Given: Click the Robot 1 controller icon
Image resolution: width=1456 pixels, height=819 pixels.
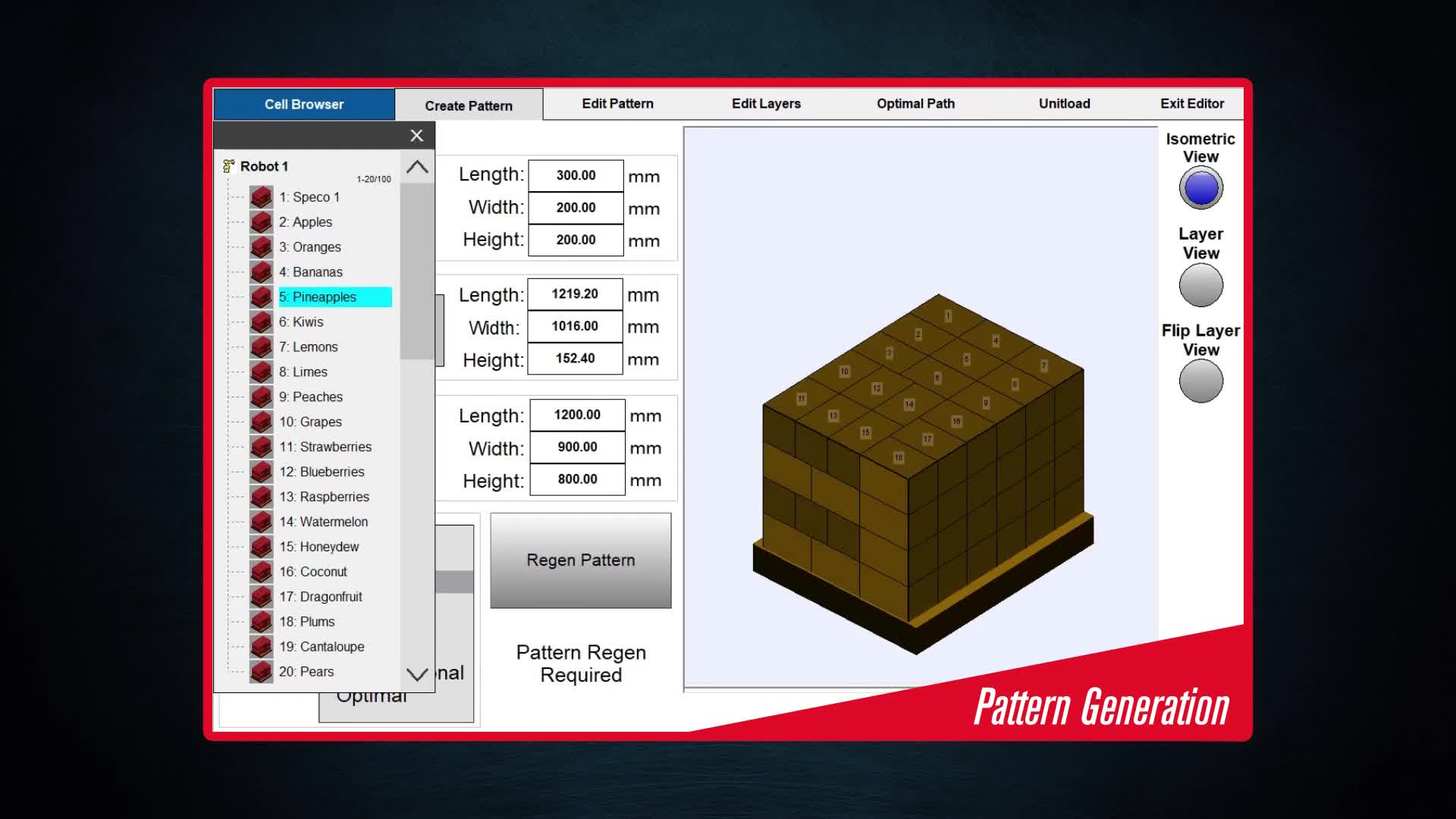Looking at the screenshot, I should [x=228, y=166].
